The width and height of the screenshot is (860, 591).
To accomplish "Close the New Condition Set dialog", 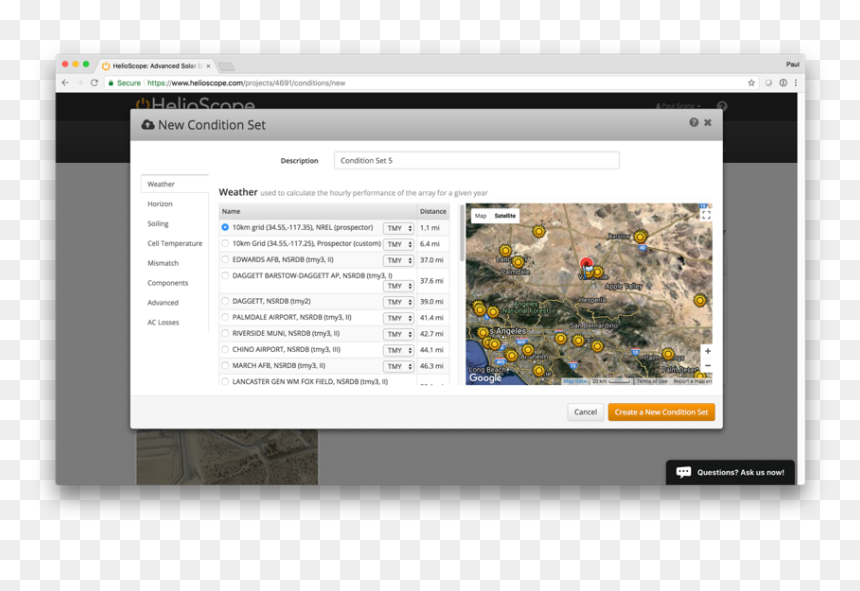I will click(x=708, y=122).
